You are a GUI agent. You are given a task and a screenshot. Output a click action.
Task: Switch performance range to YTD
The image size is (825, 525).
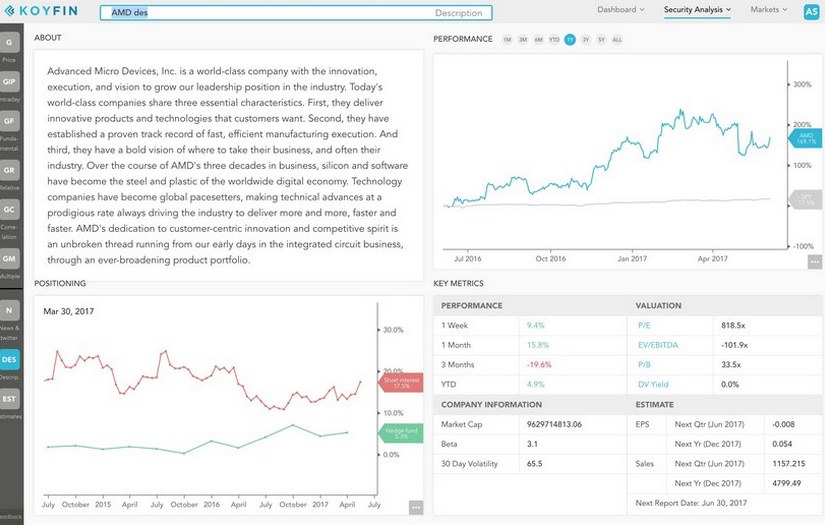coord(554,39)
